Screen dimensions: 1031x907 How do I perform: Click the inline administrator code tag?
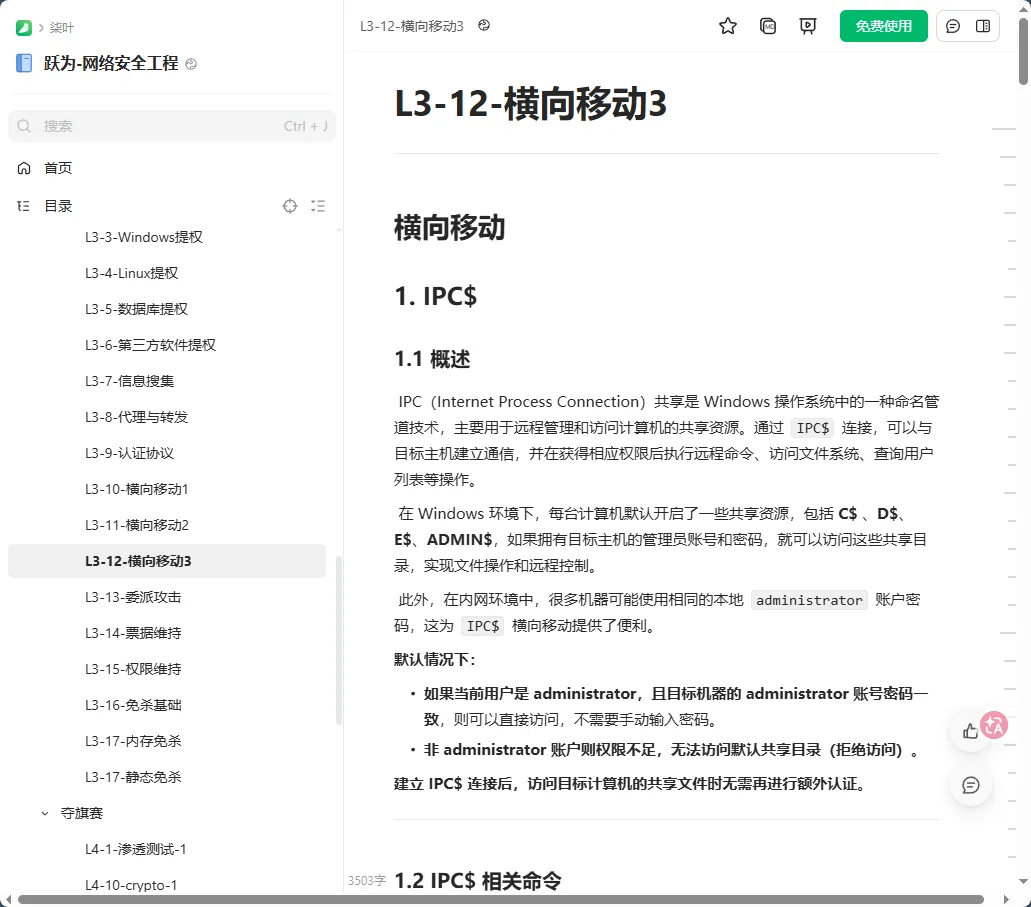(x=809, y=600)
